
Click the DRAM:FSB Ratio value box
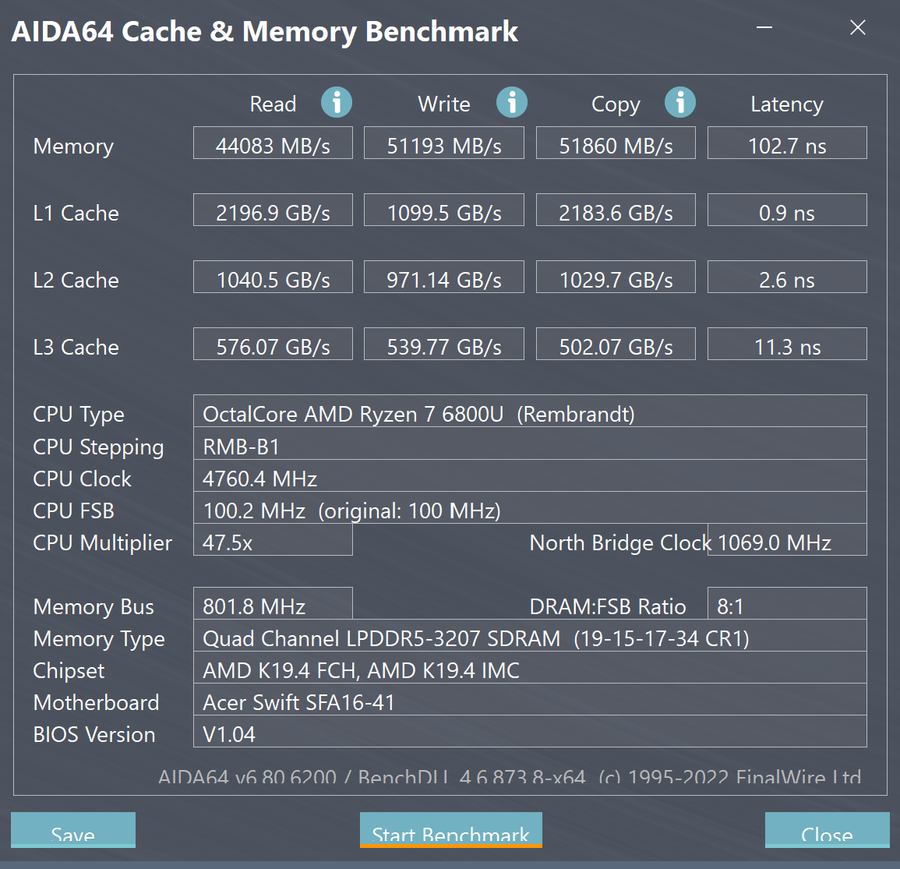(787, 603)
